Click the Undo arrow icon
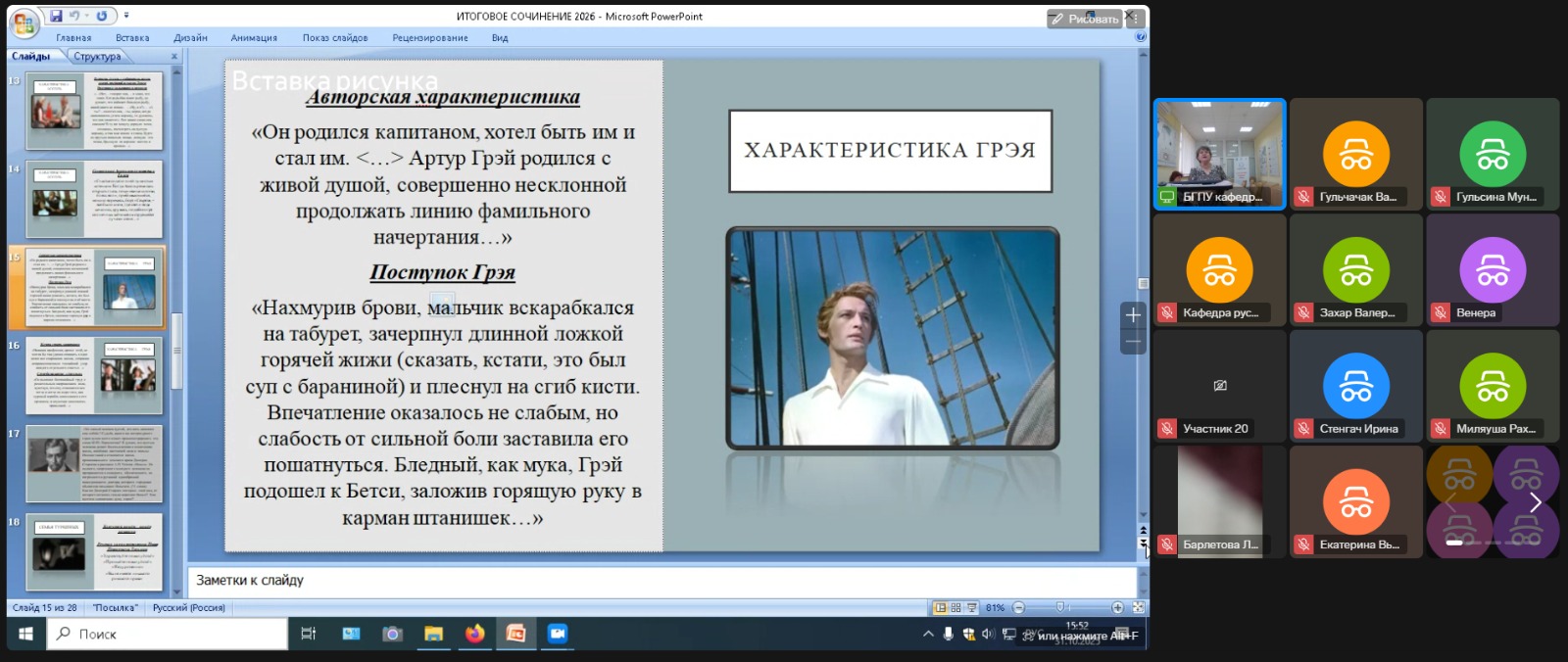Viewport: 1568px width, 662px height. point(73,16)
